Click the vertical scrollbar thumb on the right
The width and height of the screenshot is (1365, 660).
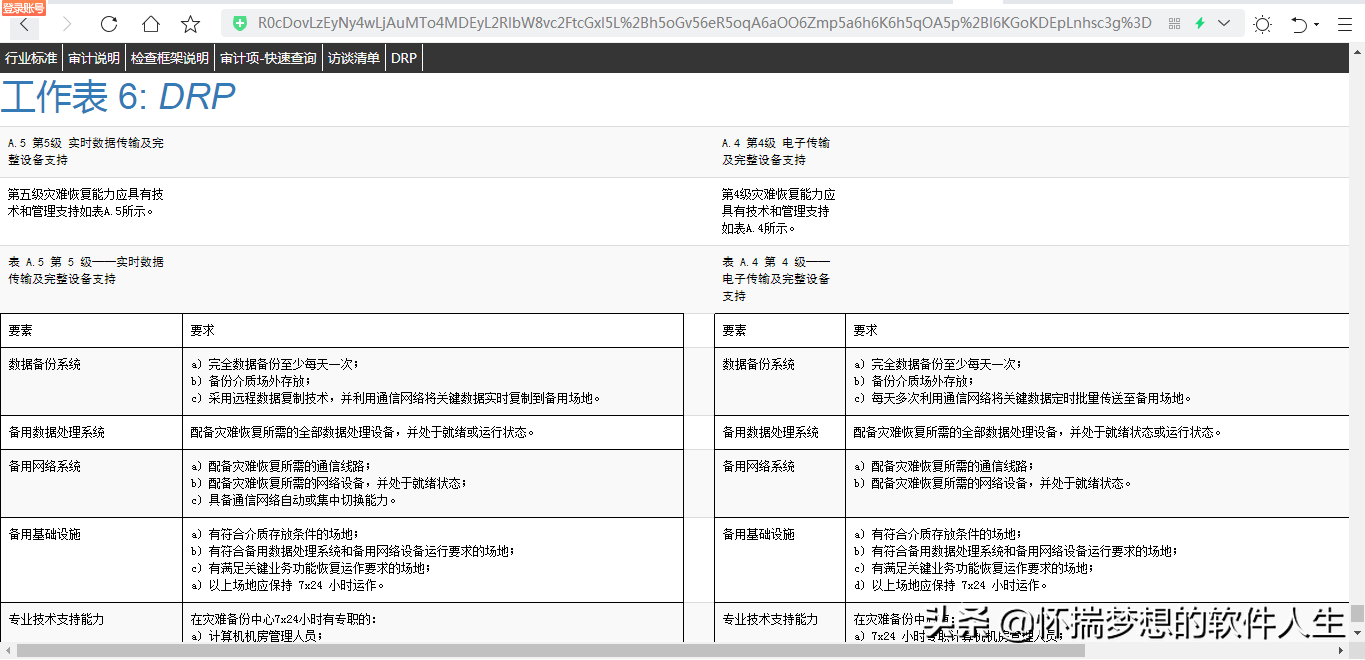pos(1357,613)
